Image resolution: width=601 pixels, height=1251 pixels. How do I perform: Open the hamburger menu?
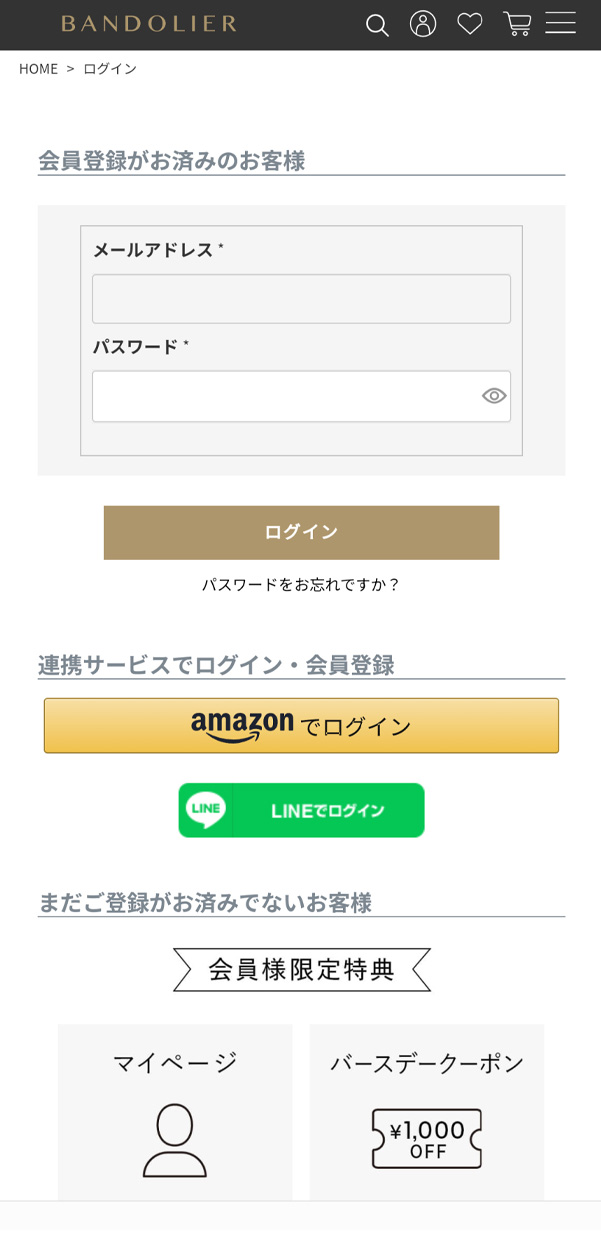click(x=561, y=24)
